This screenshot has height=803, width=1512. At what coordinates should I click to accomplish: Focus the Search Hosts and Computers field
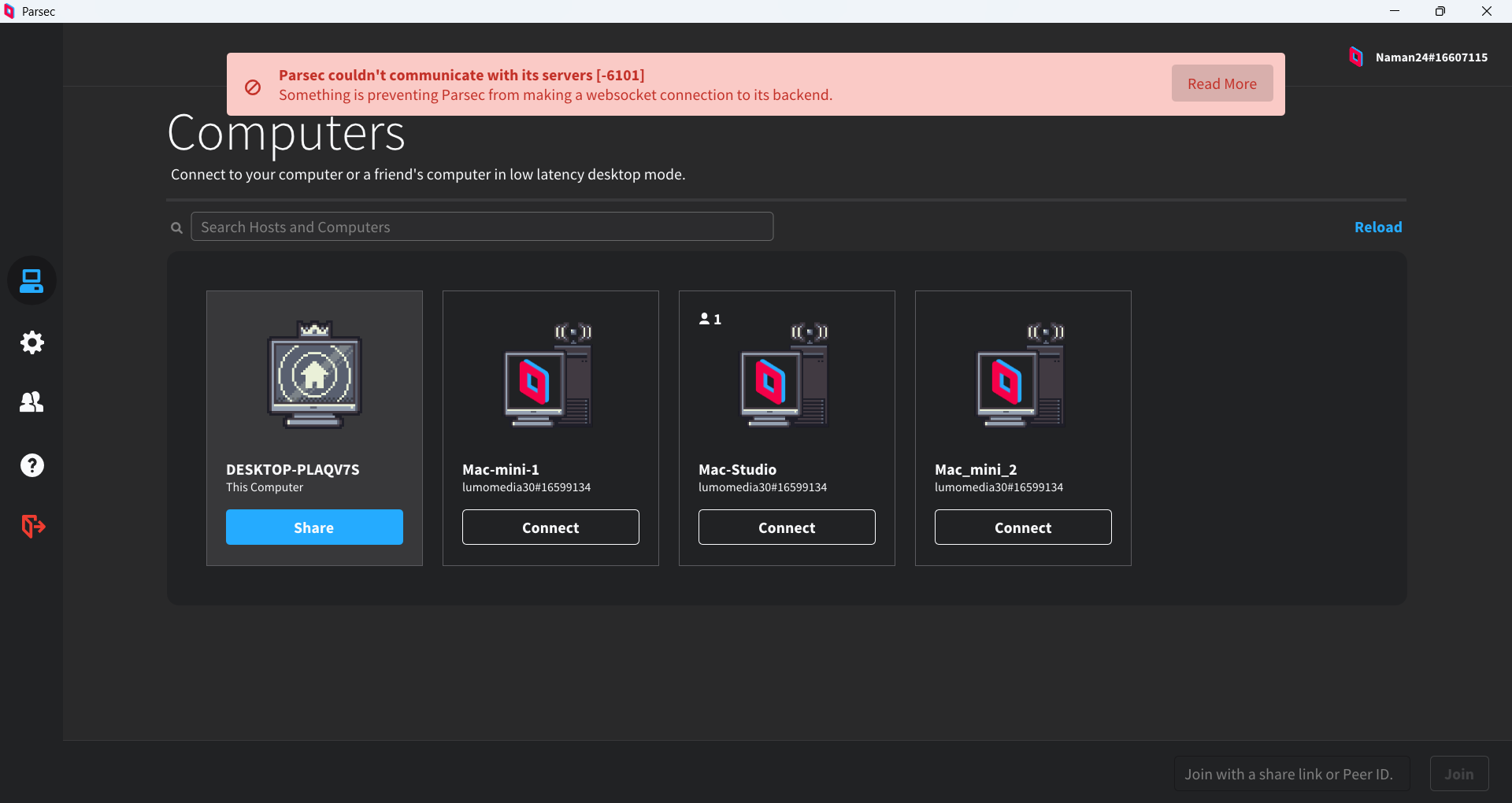482,227
